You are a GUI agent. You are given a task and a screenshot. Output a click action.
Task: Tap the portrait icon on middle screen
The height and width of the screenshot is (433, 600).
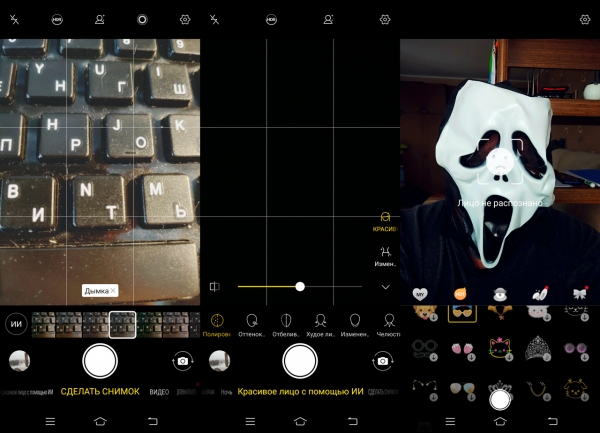click(328, 20)
